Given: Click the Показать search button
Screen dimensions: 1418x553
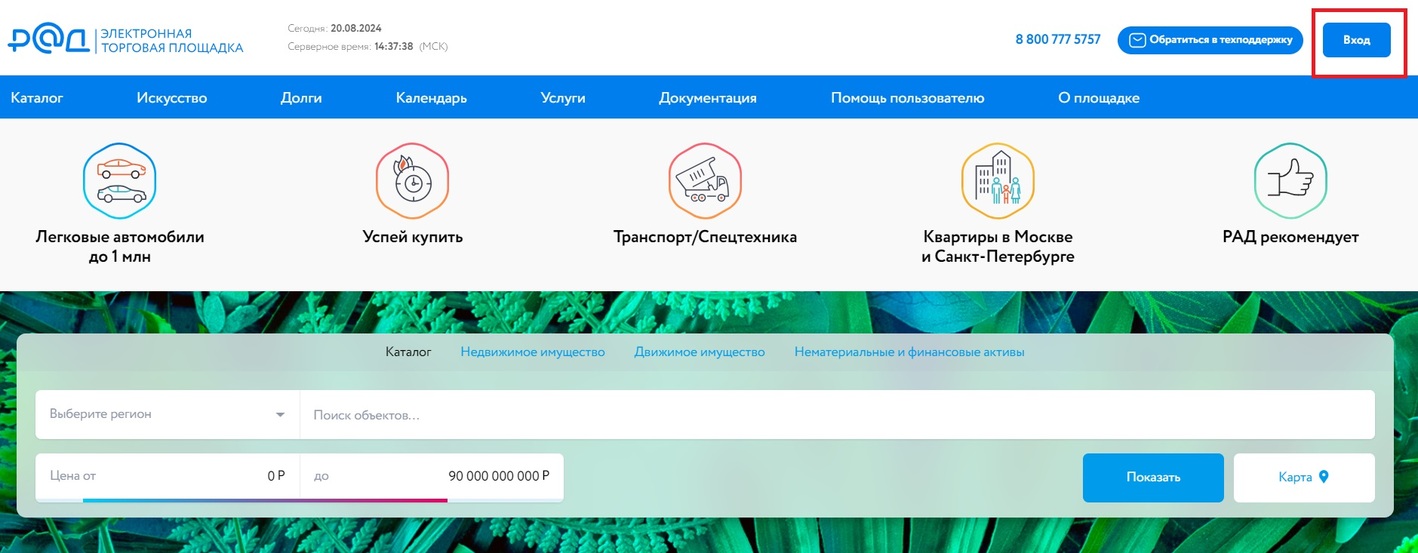Looking at the screenshot, I should [1152, 477].
